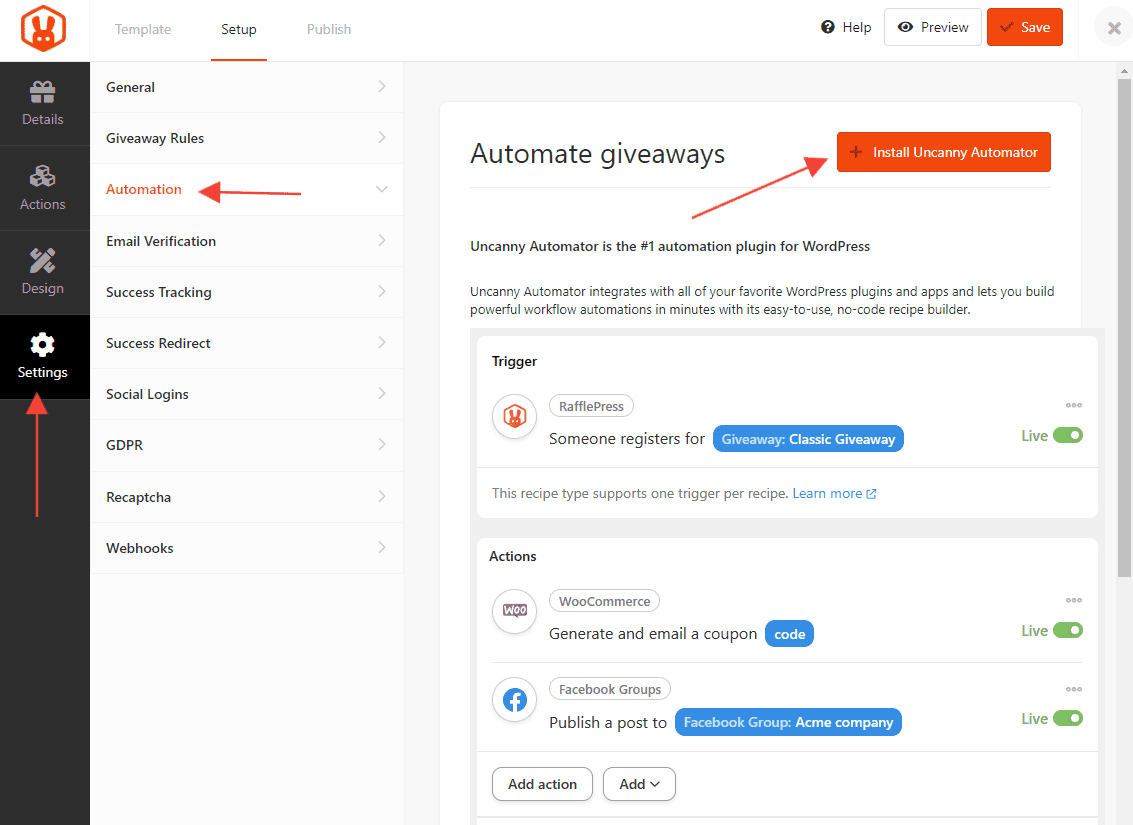Expand the Email Verification section

[246, 241]
